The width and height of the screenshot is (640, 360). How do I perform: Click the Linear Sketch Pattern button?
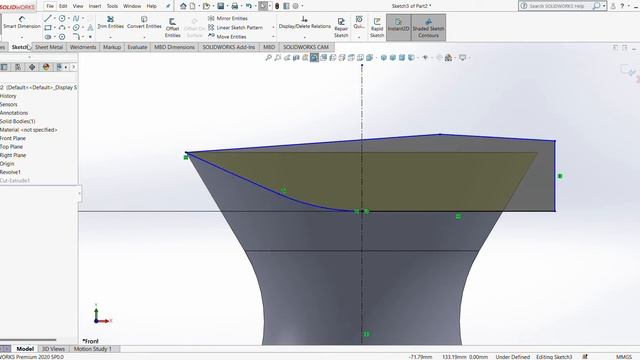click(x=235, y=28)
